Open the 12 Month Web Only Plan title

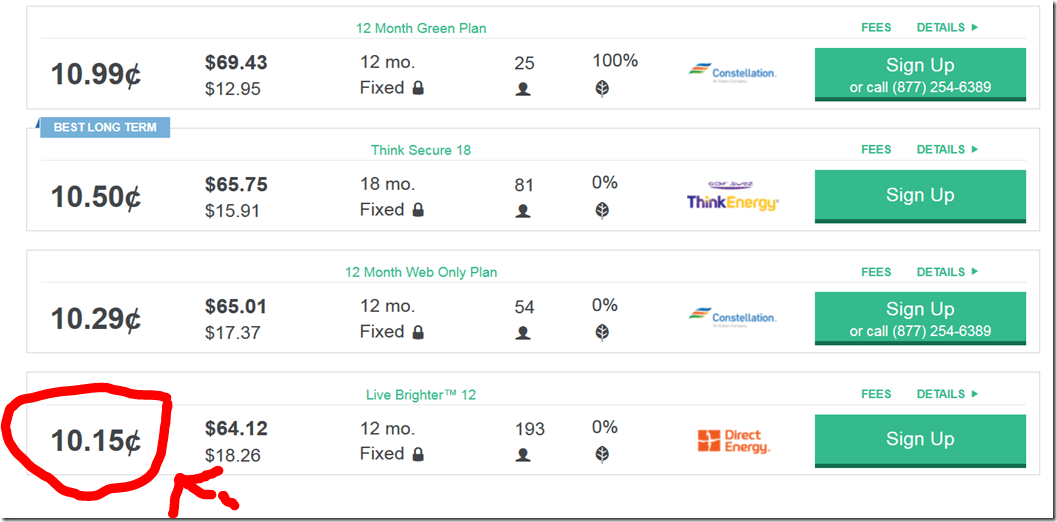click(x=421, y=272)
